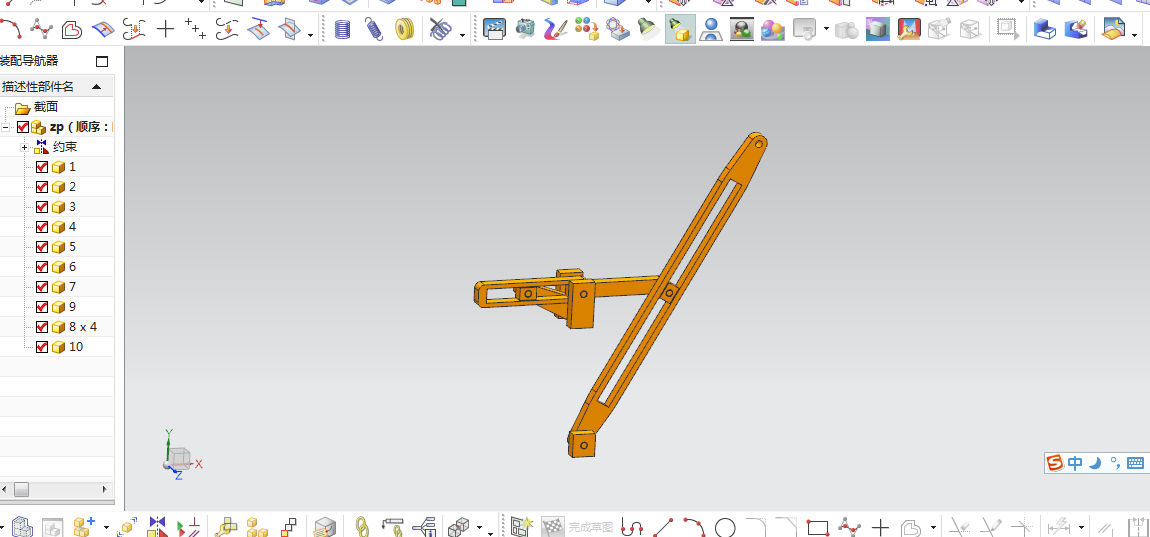Open the add component dropdown arrow
This screenshot has width=1150, height=537.
pos(106,527)
